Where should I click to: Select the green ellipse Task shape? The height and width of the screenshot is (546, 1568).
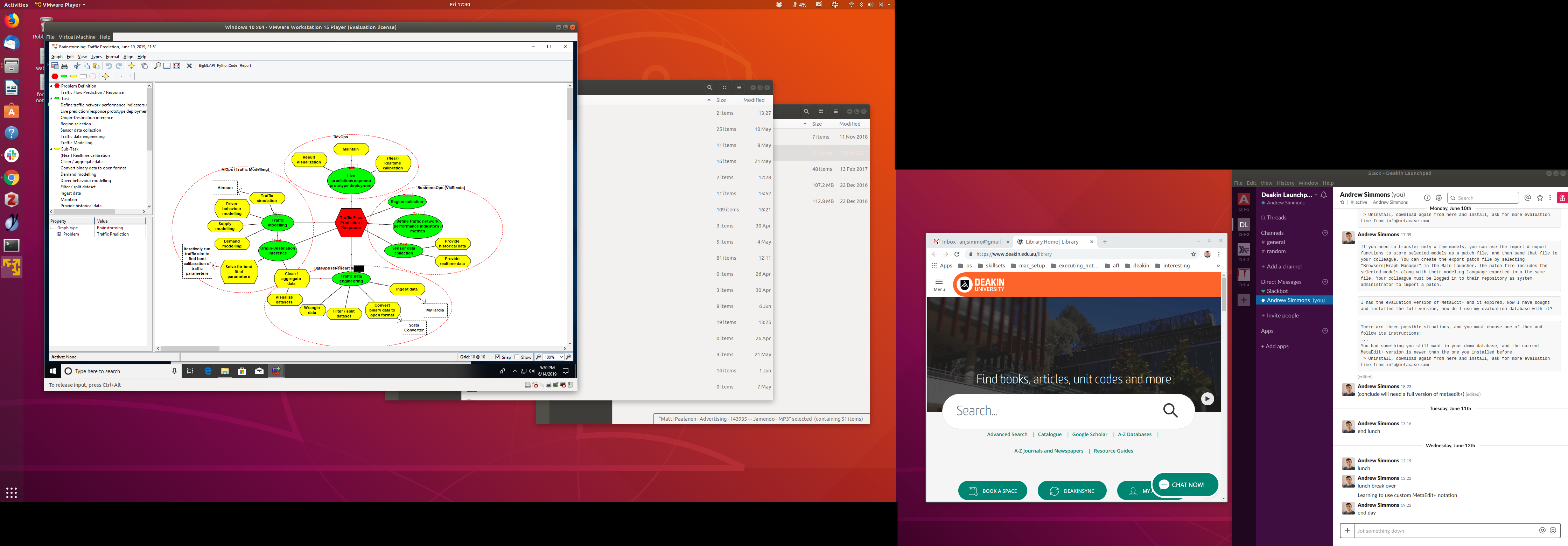point(64,76)
